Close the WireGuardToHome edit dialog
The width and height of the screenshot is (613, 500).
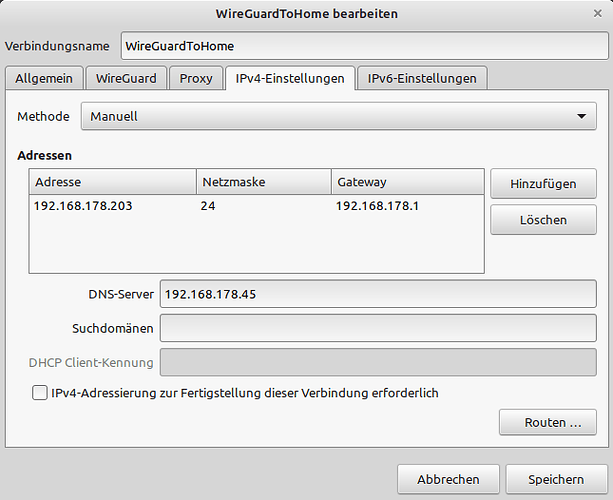597,14
